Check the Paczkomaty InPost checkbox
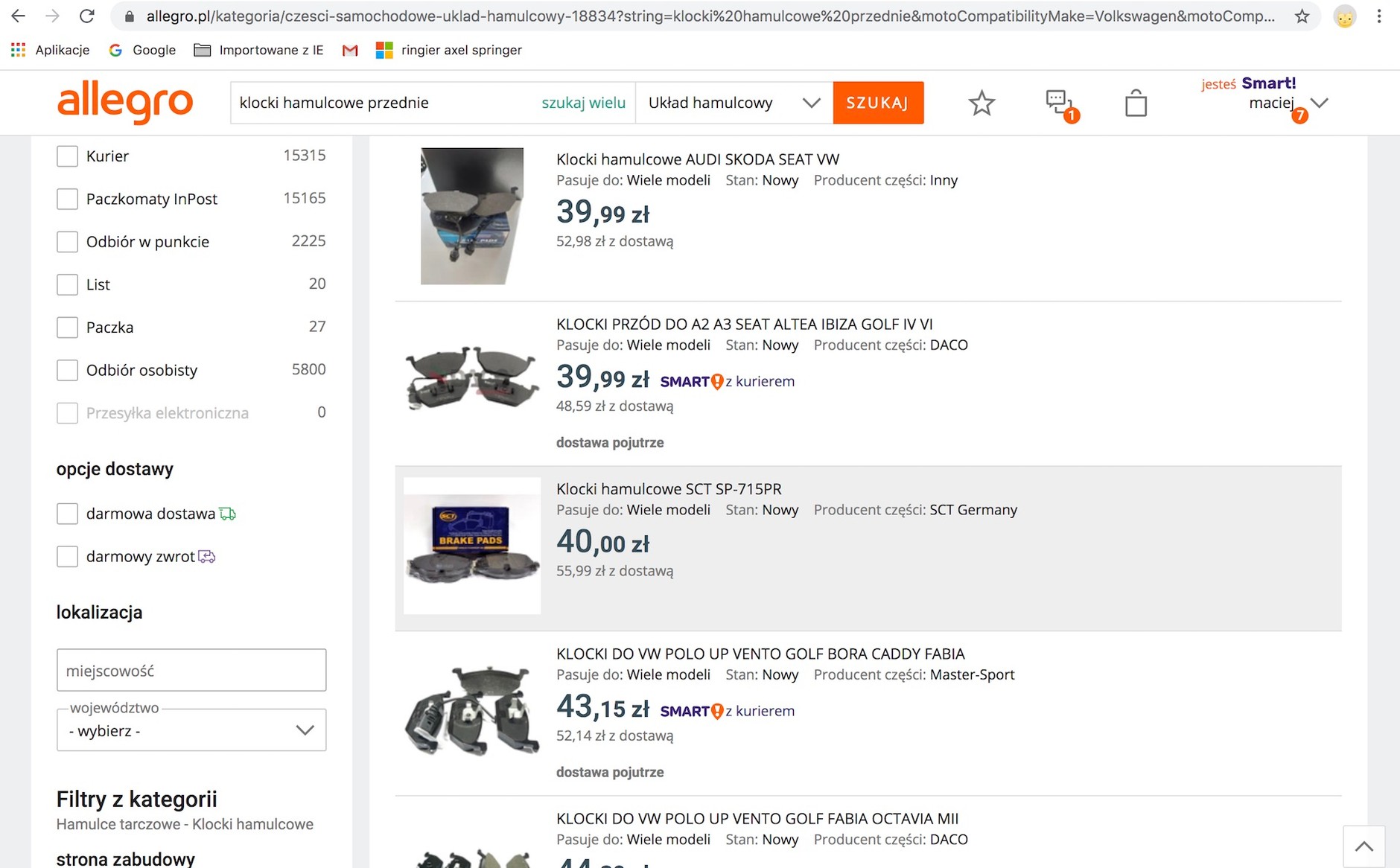 click(x=67, y=199)
